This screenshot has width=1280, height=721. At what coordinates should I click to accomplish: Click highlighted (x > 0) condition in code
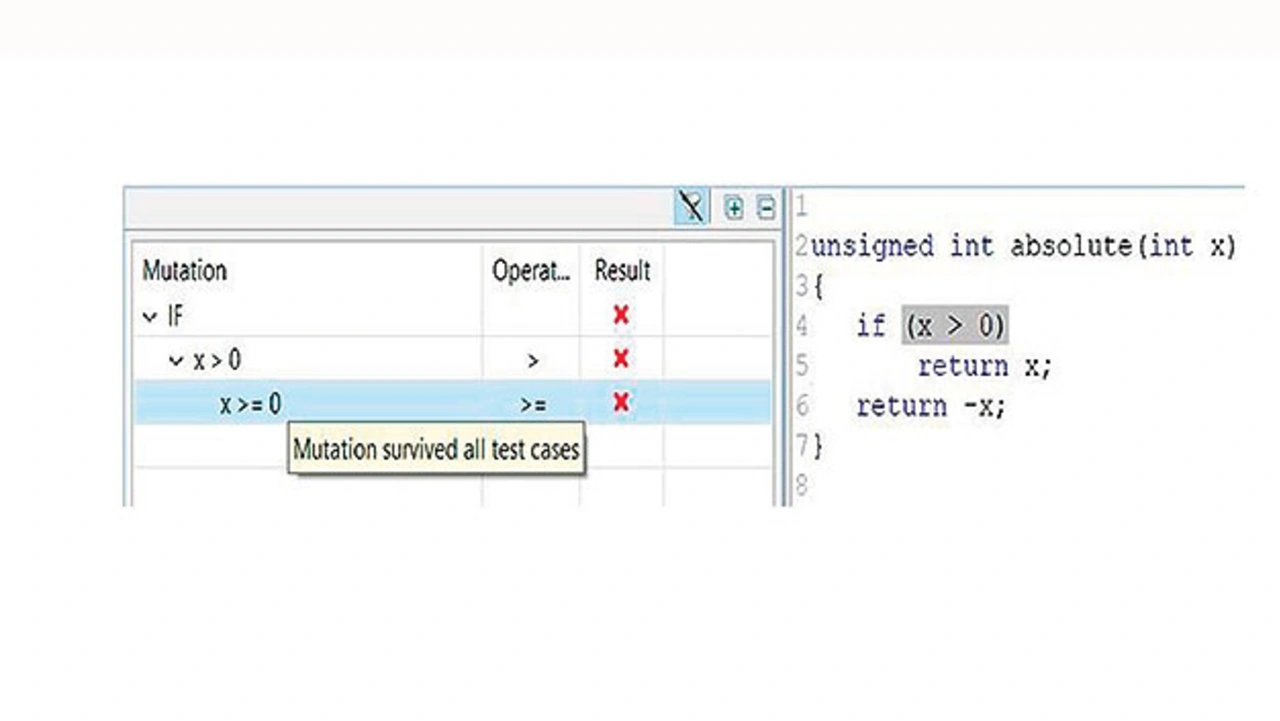coord(954,326)
